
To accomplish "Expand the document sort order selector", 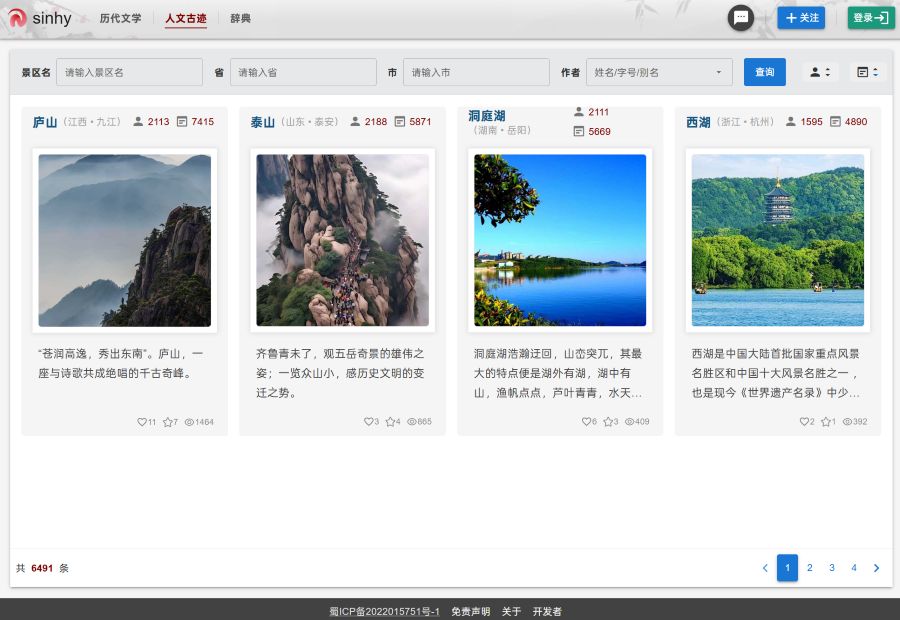I will [867, 72].
